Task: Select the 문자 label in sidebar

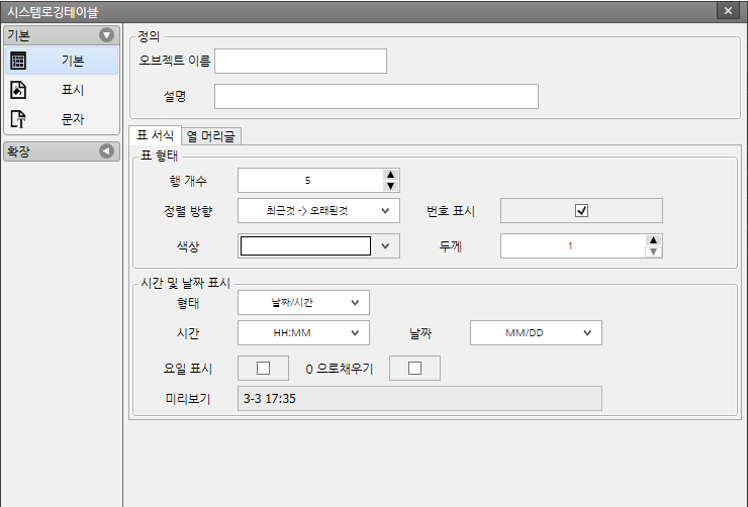Action: tap(73, 119)
